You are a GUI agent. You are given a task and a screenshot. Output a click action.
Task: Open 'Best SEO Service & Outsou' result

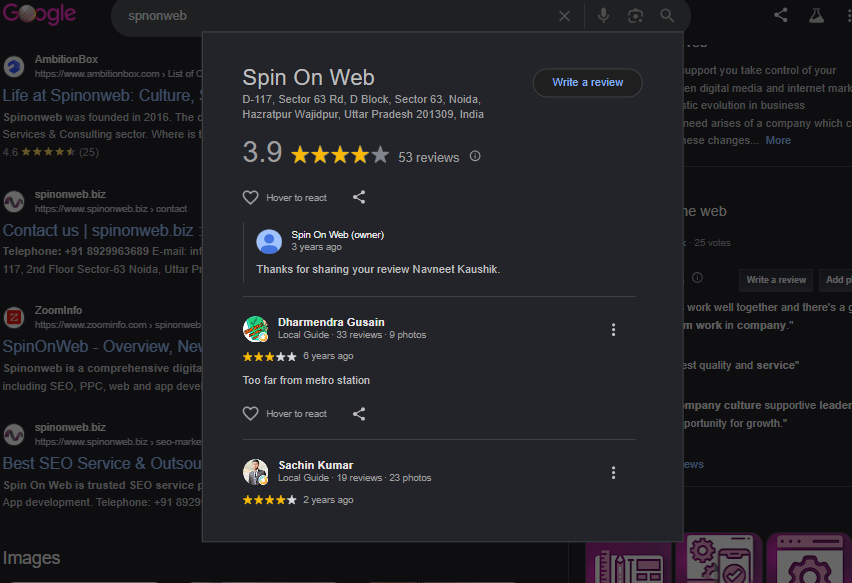102,463
